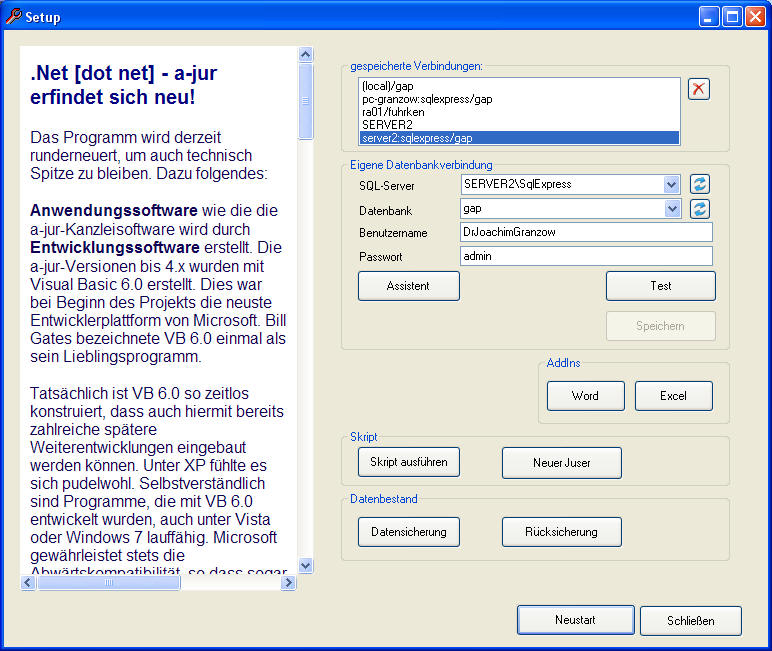Refresh the SQL-Server list
Image resolution: width=772 pixels, height=651 pixels.
pyautogui.click(x=700, y=185)
